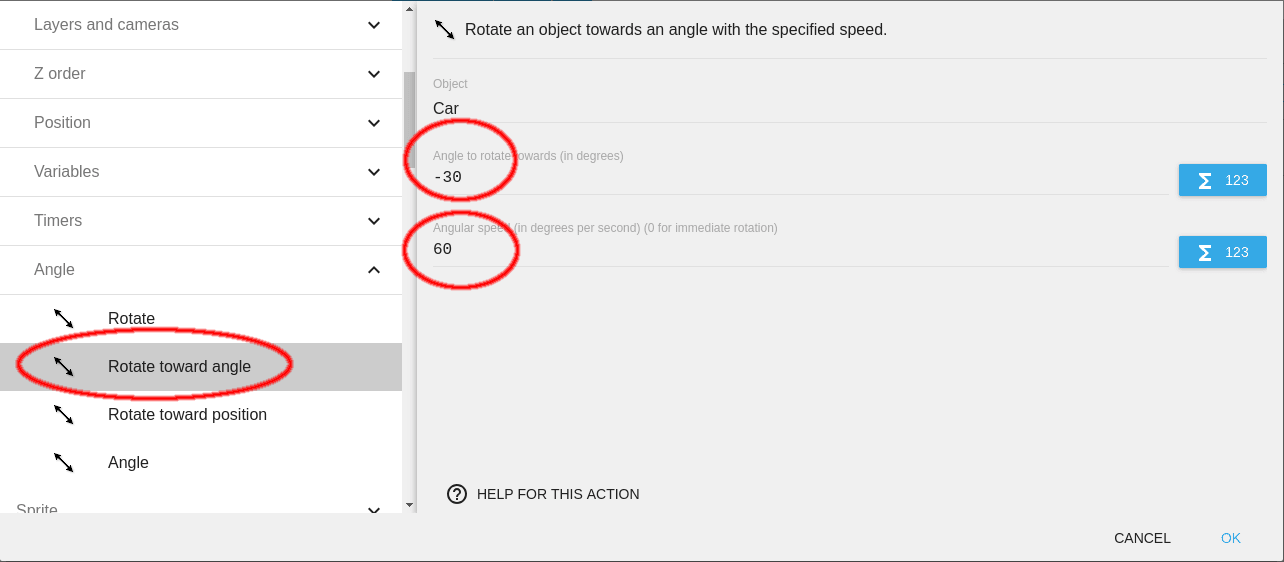Select the Rotate toward position action
Screen dimensions: 1284x562
(x=187, y=414)
